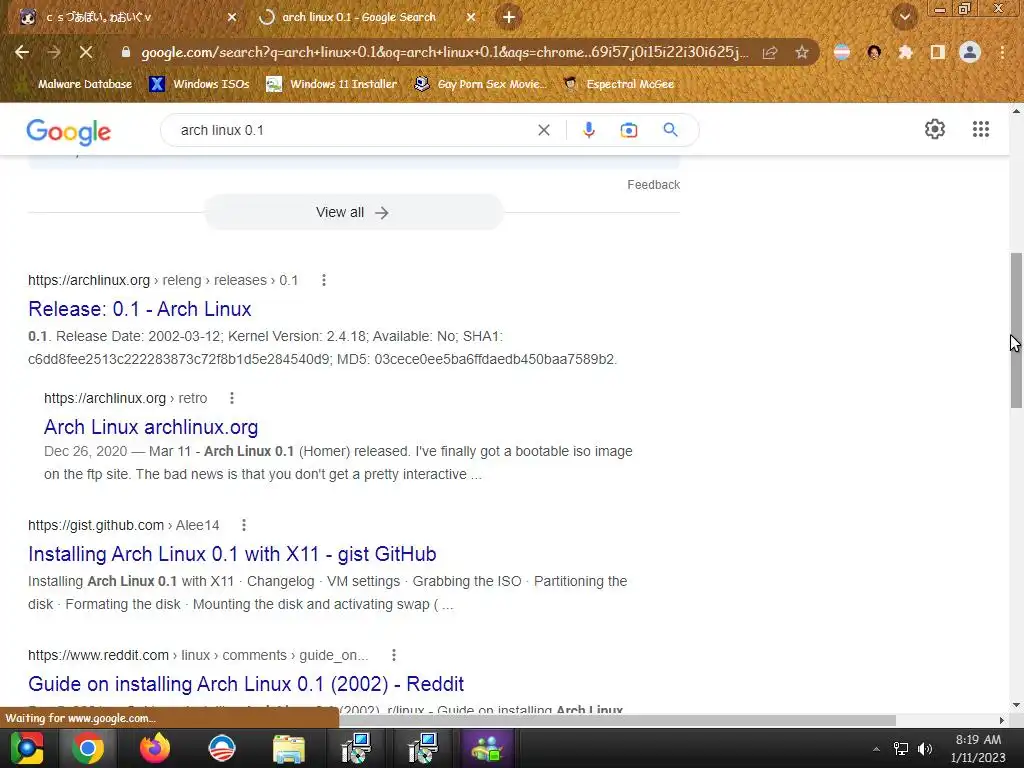This screenshot has height=768, width=1024.
Task: Click the horizontal scrollbar right arrow
Action: tap(1002, 720)
